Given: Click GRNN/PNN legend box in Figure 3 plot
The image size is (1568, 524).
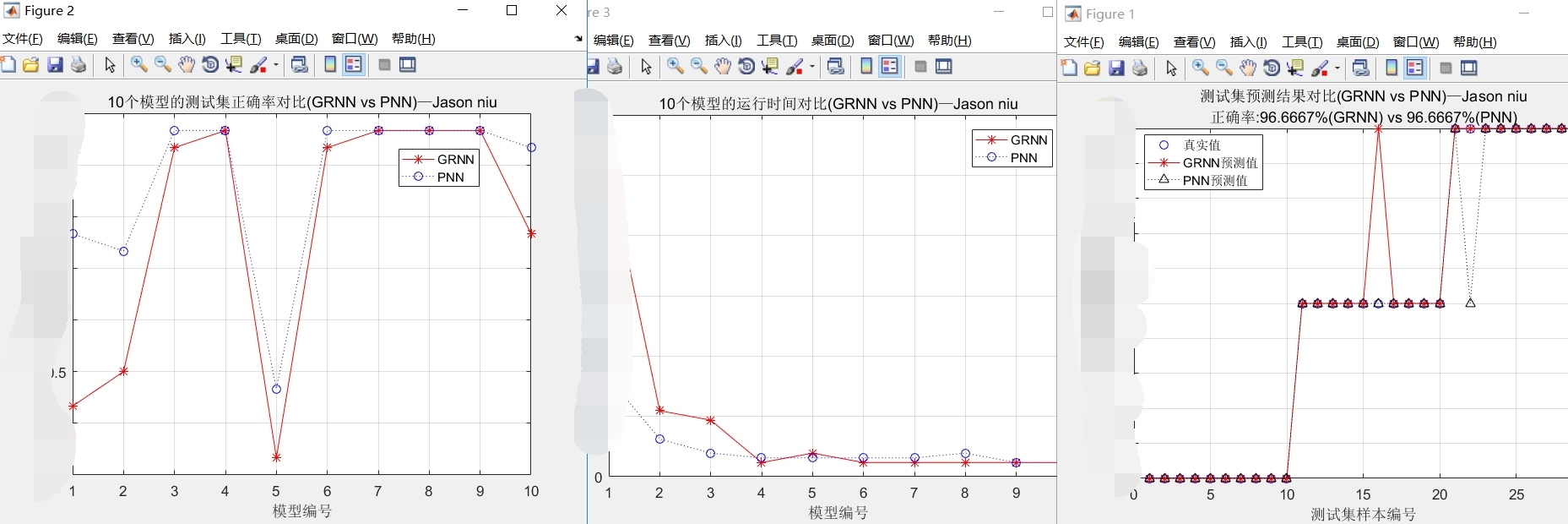Looking at the screenshot, I should 1012,149.
